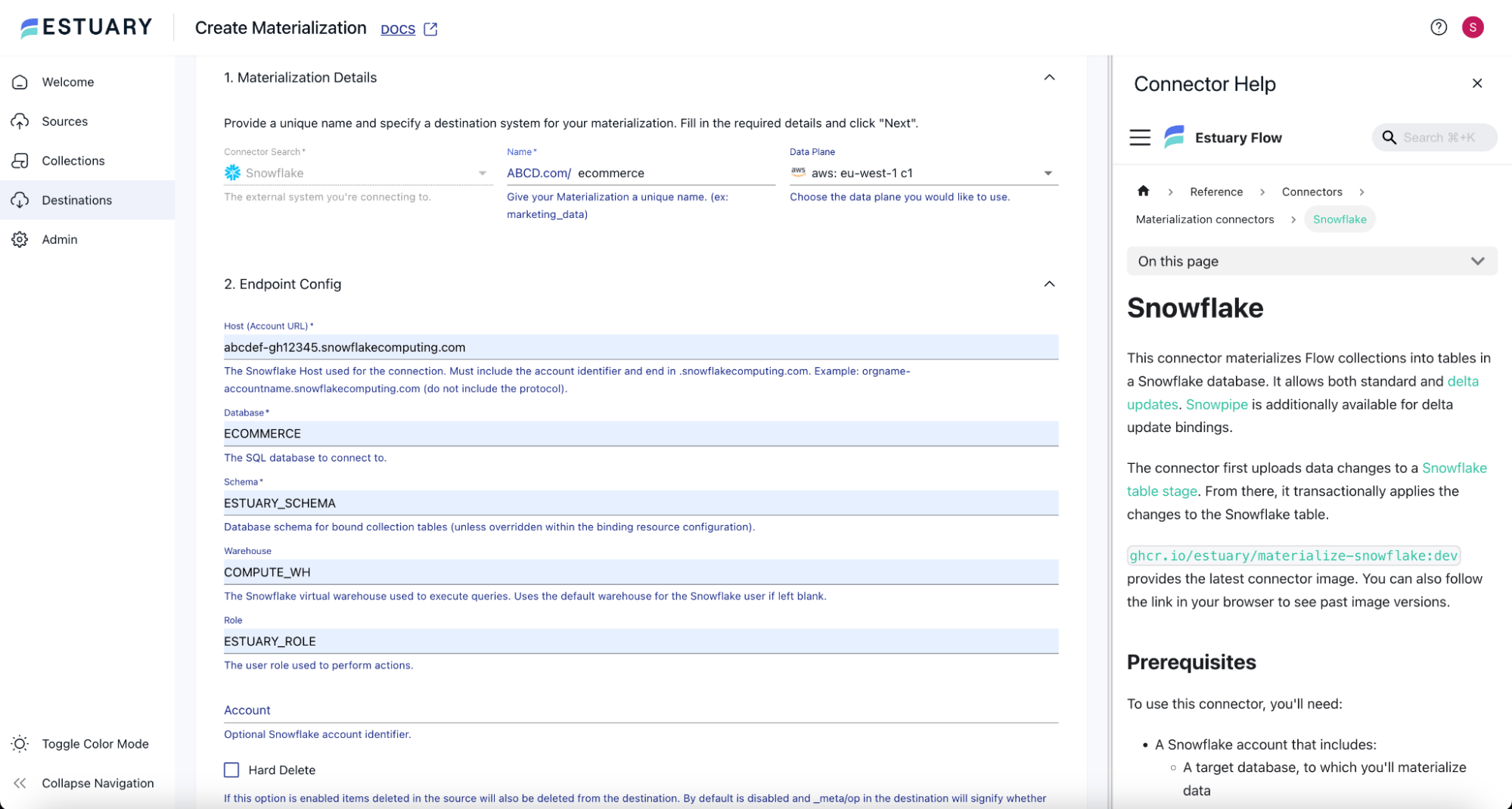The height and width of the screenshot is (809, 1512).
Task: Click the external link icon beside DOCS
Action: coord(430,29)
